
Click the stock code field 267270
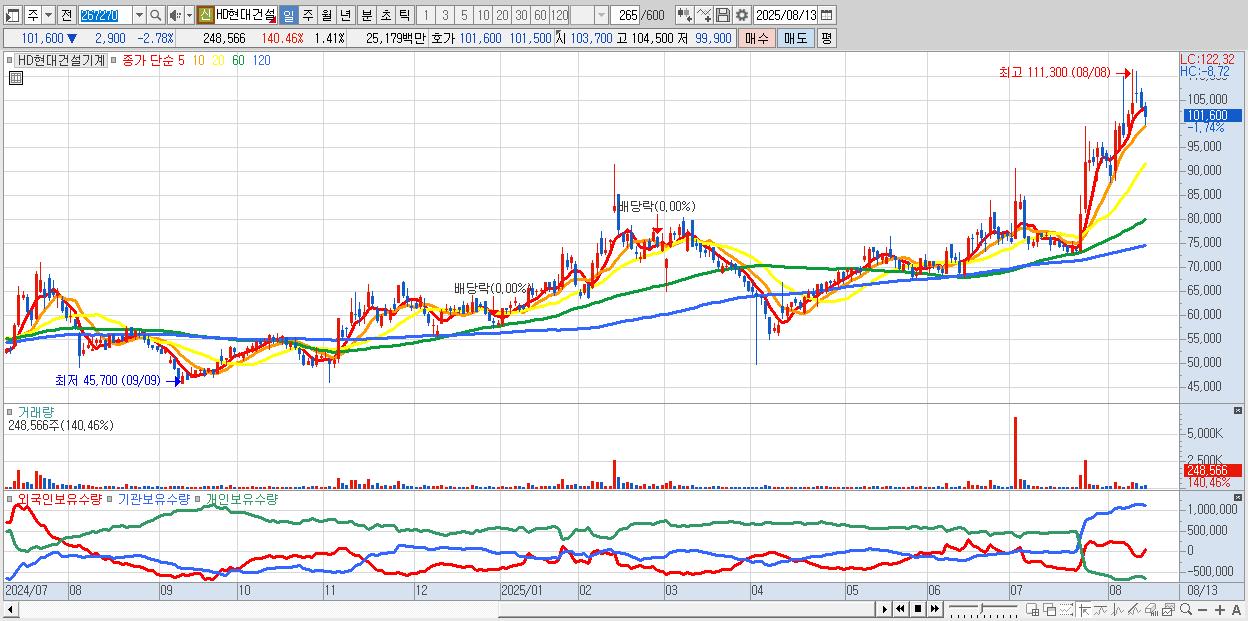coord(104,15)
